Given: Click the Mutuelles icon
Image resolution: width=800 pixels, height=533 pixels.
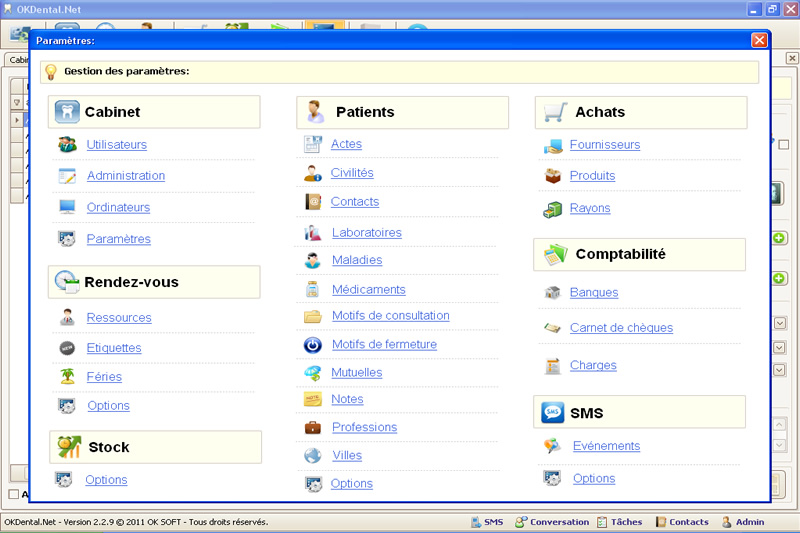Looking at the screenshot, I should pyautogui.click(x=312, y=373).
